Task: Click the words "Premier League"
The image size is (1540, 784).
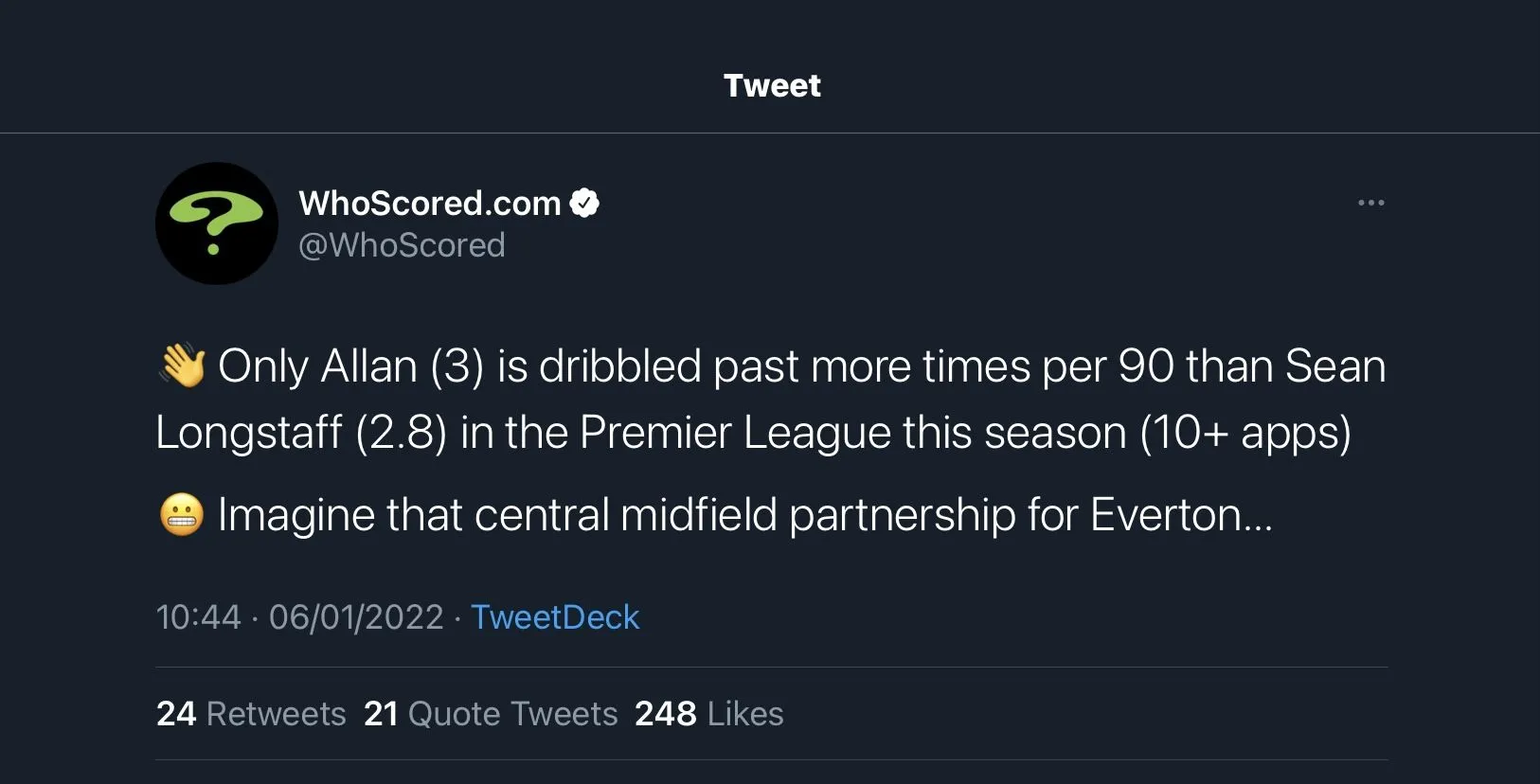Action: (x=735, y=433)
